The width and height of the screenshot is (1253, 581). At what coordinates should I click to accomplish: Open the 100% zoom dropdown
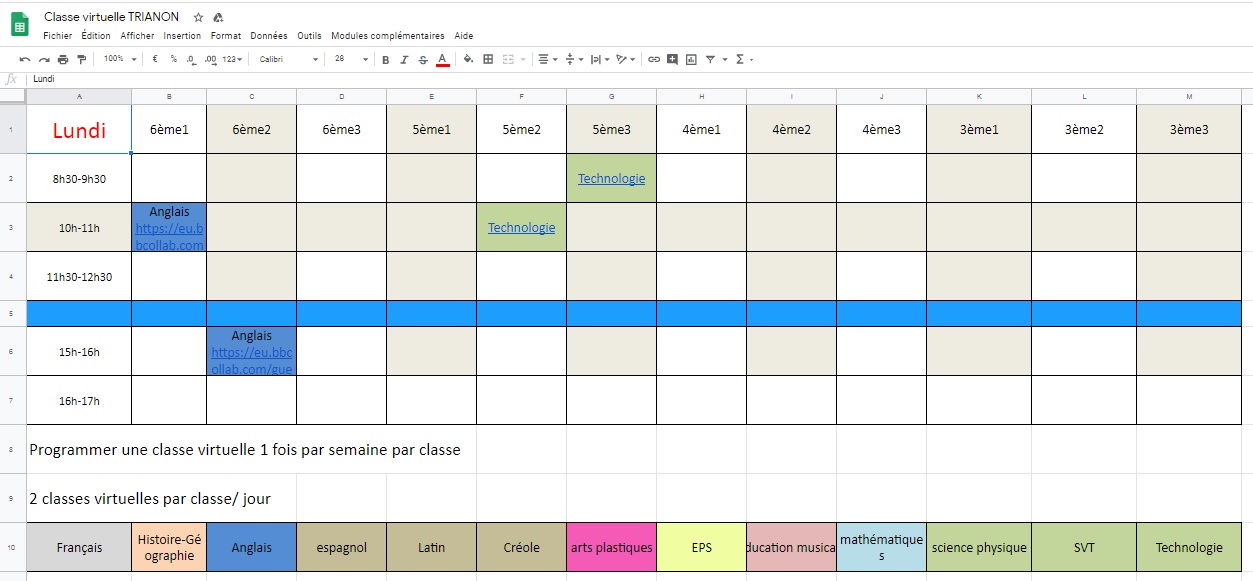(119, 60)
